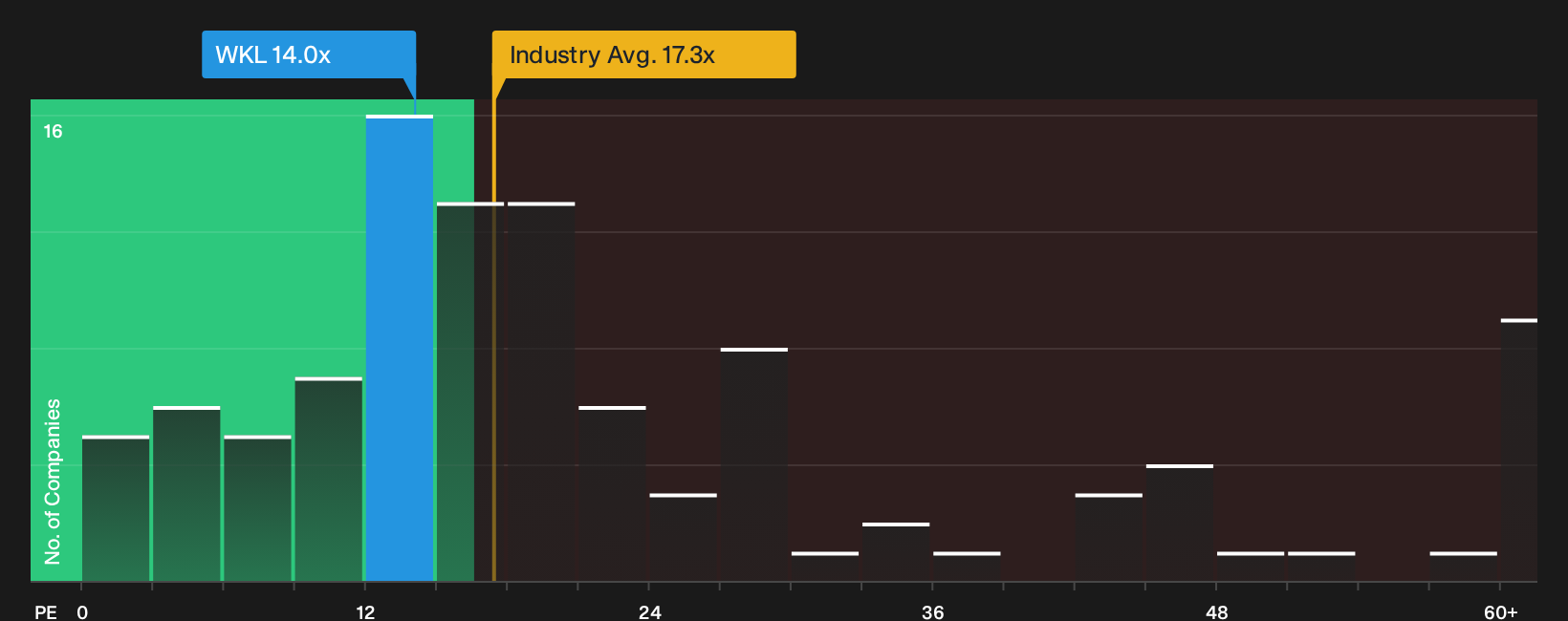
Task: Click the bar for PE 15 to 18
Action: point(470,392)
